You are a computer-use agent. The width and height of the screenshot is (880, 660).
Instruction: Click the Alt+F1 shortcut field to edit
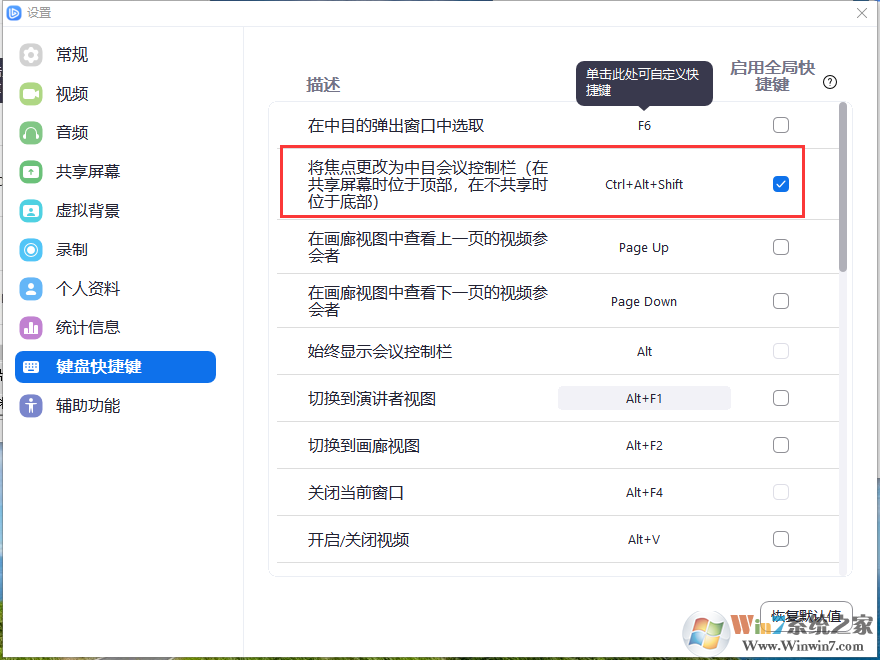[644, 398]
